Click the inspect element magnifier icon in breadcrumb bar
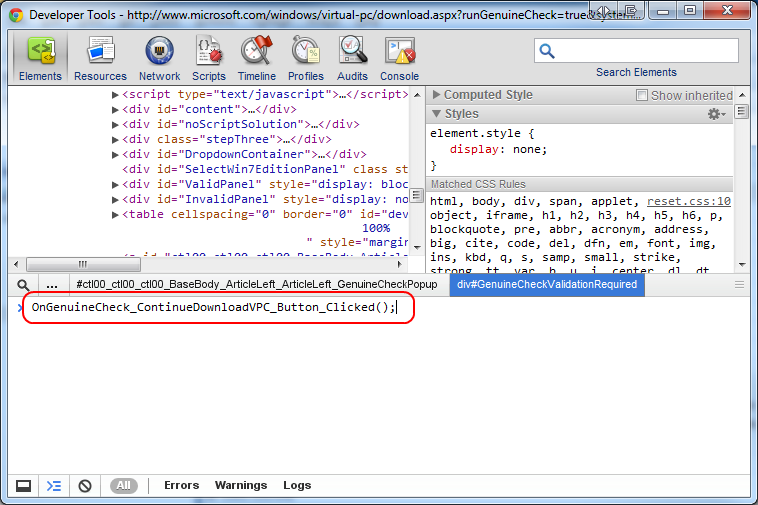Screen dimensions: 758x505 (23, 285)
